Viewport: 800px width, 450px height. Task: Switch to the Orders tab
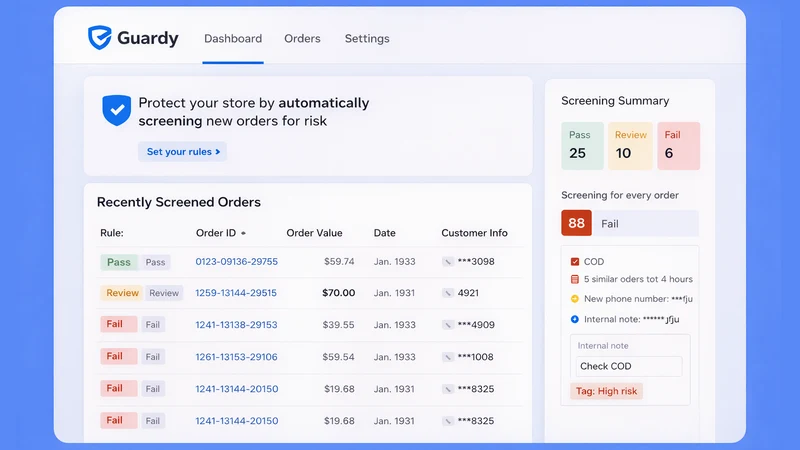302,39
